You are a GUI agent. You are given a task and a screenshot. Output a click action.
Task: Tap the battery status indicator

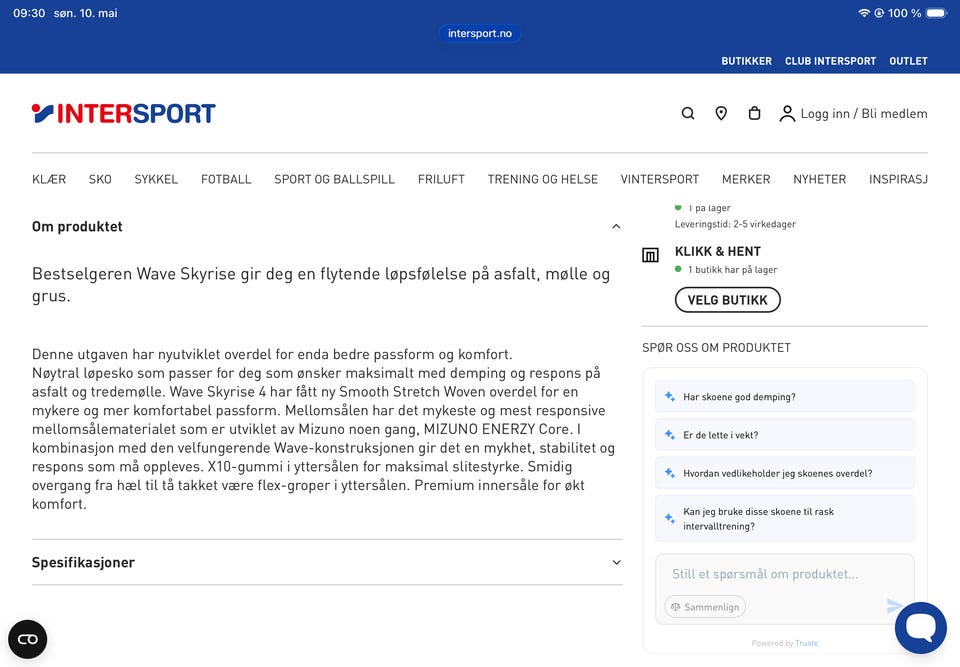(936, 13)
